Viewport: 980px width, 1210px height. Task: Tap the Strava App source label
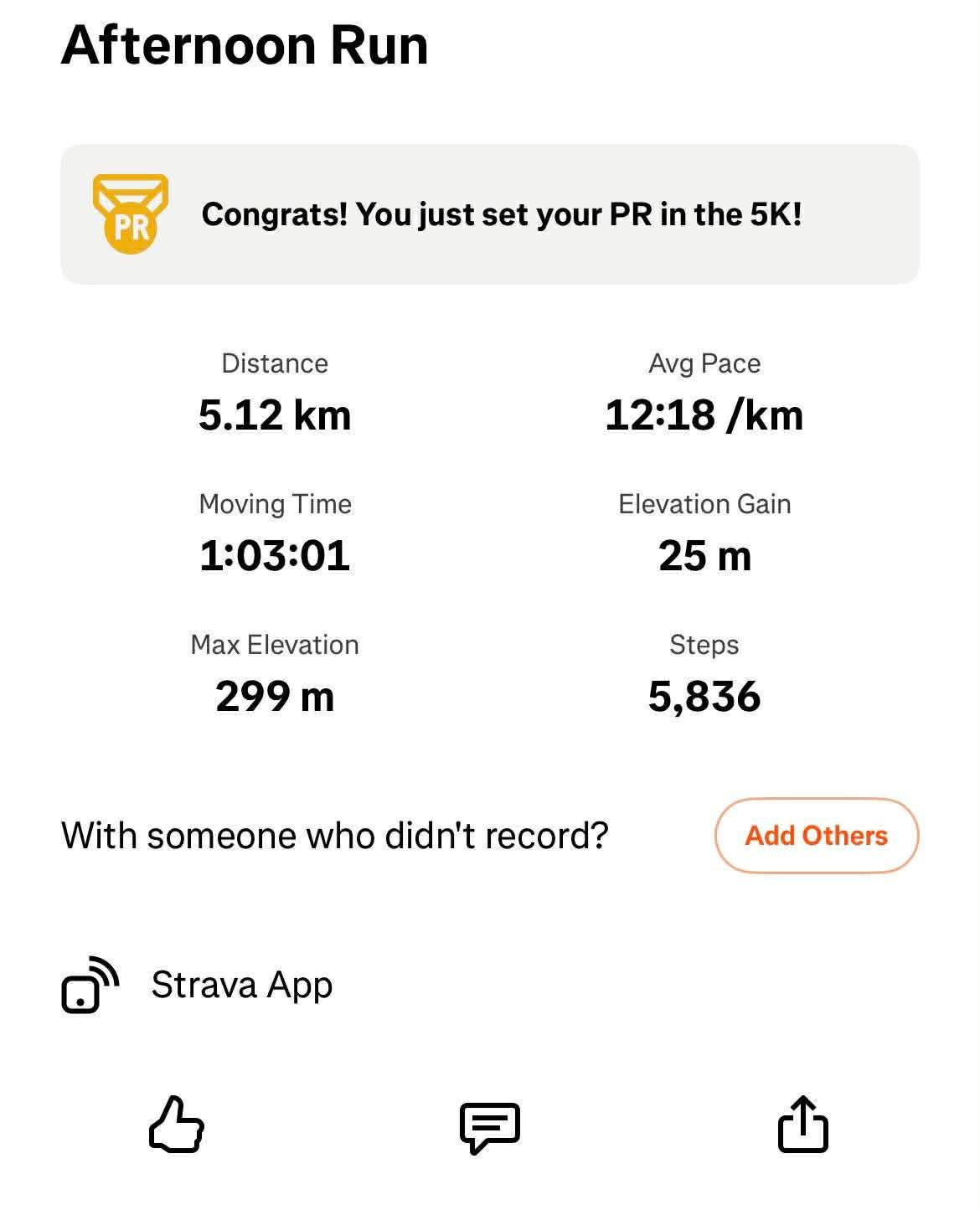coord(241,985)
